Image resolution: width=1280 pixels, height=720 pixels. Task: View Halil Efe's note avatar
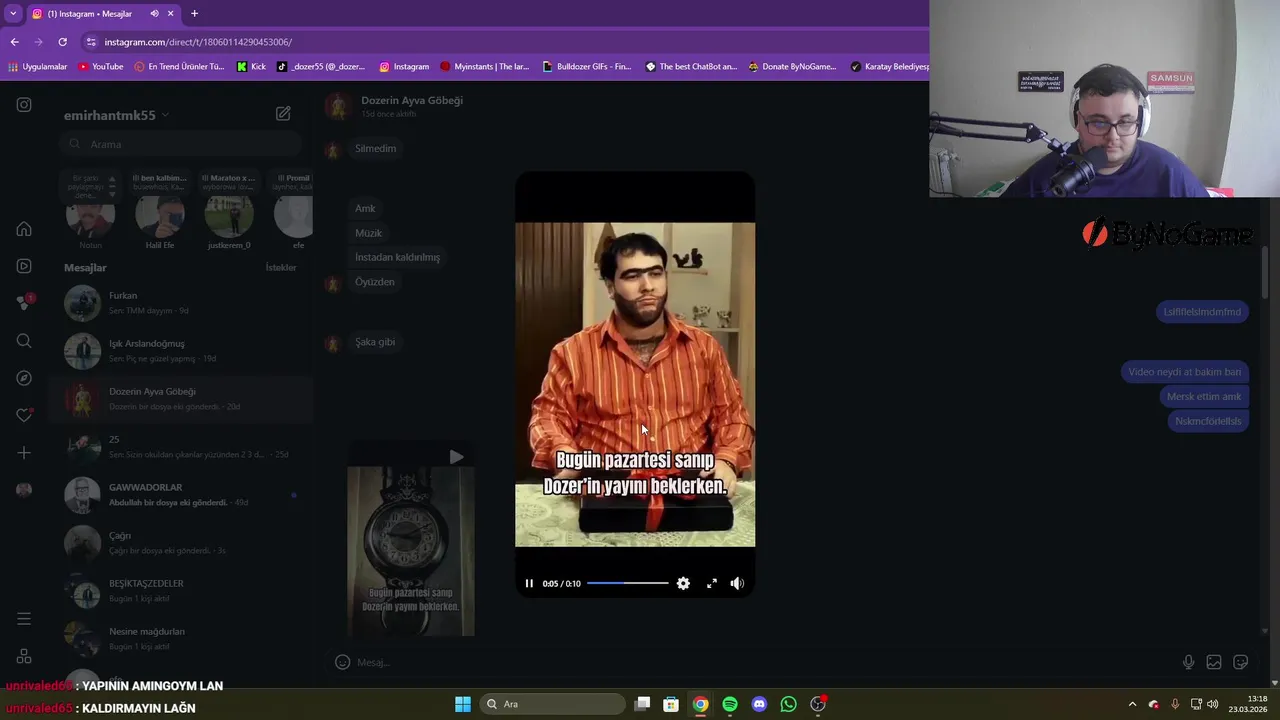click(160, 216)
